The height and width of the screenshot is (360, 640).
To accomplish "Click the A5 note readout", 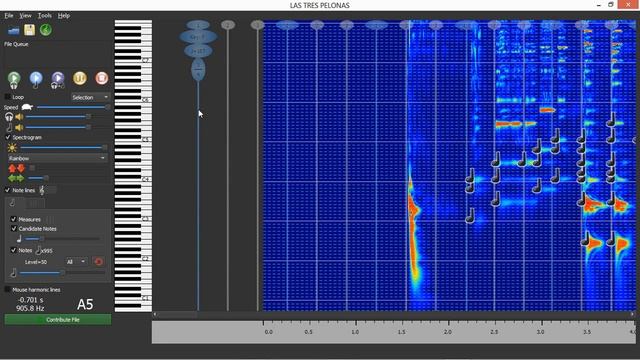I will pyautogui.click(x=85, y=304).
